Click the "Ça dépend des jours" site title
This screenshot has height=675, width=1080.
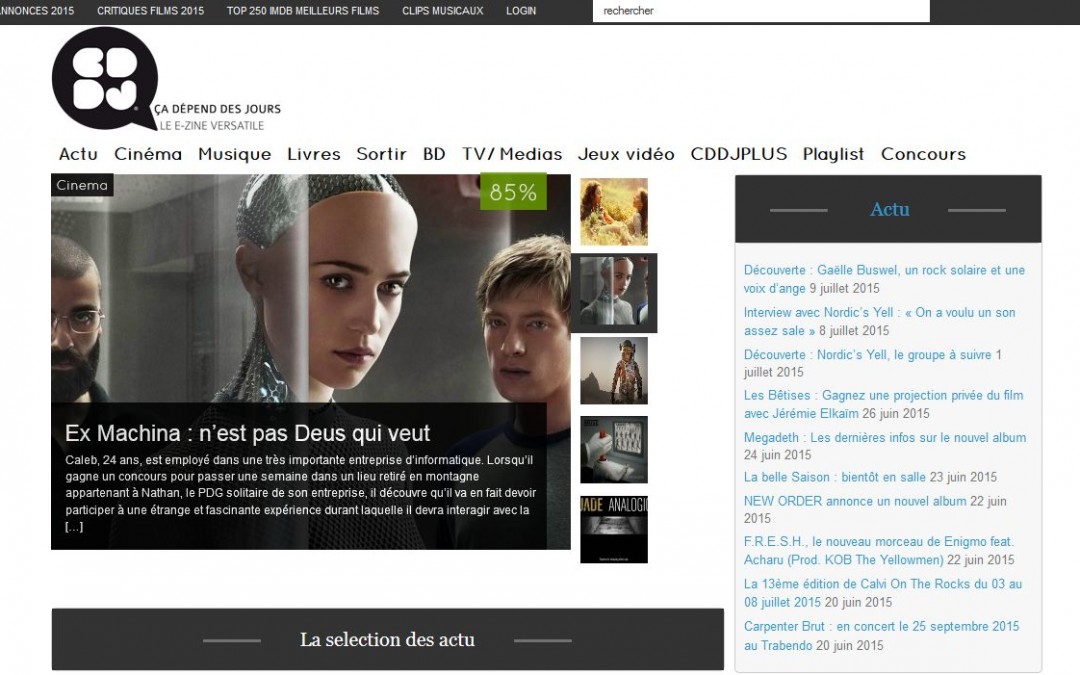point(217,109)
